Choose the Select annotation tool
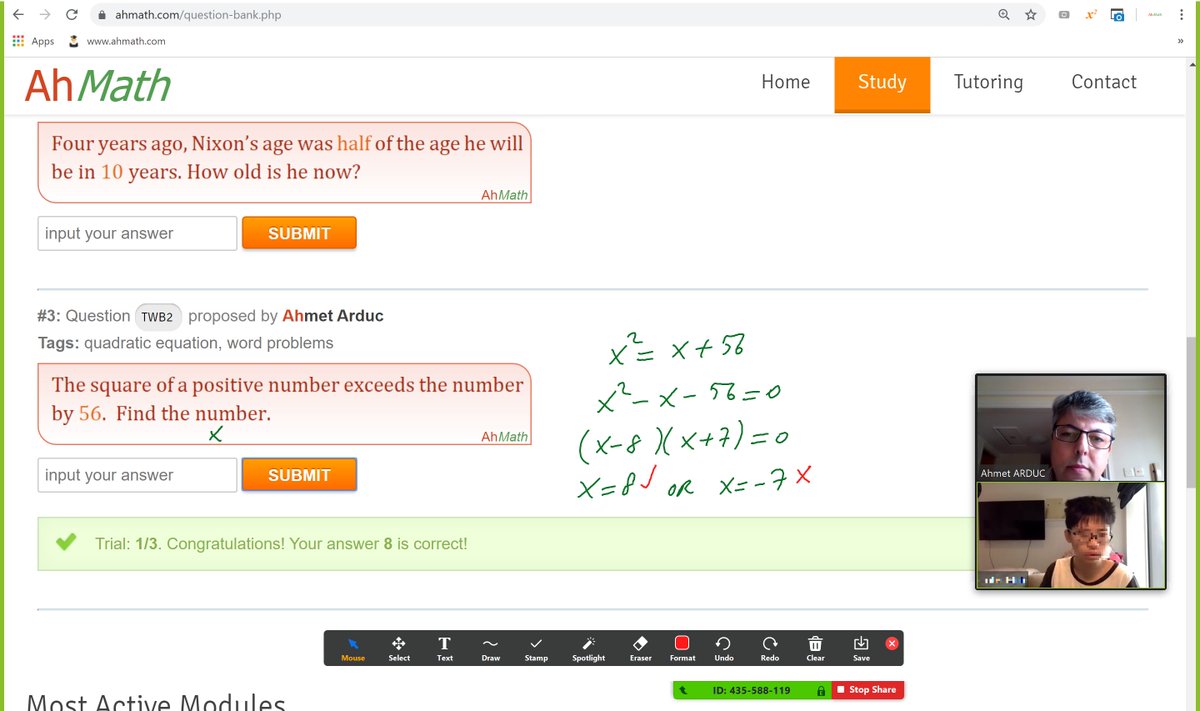This screenshot has width=1200, height=711. click(x=399, y=648)
